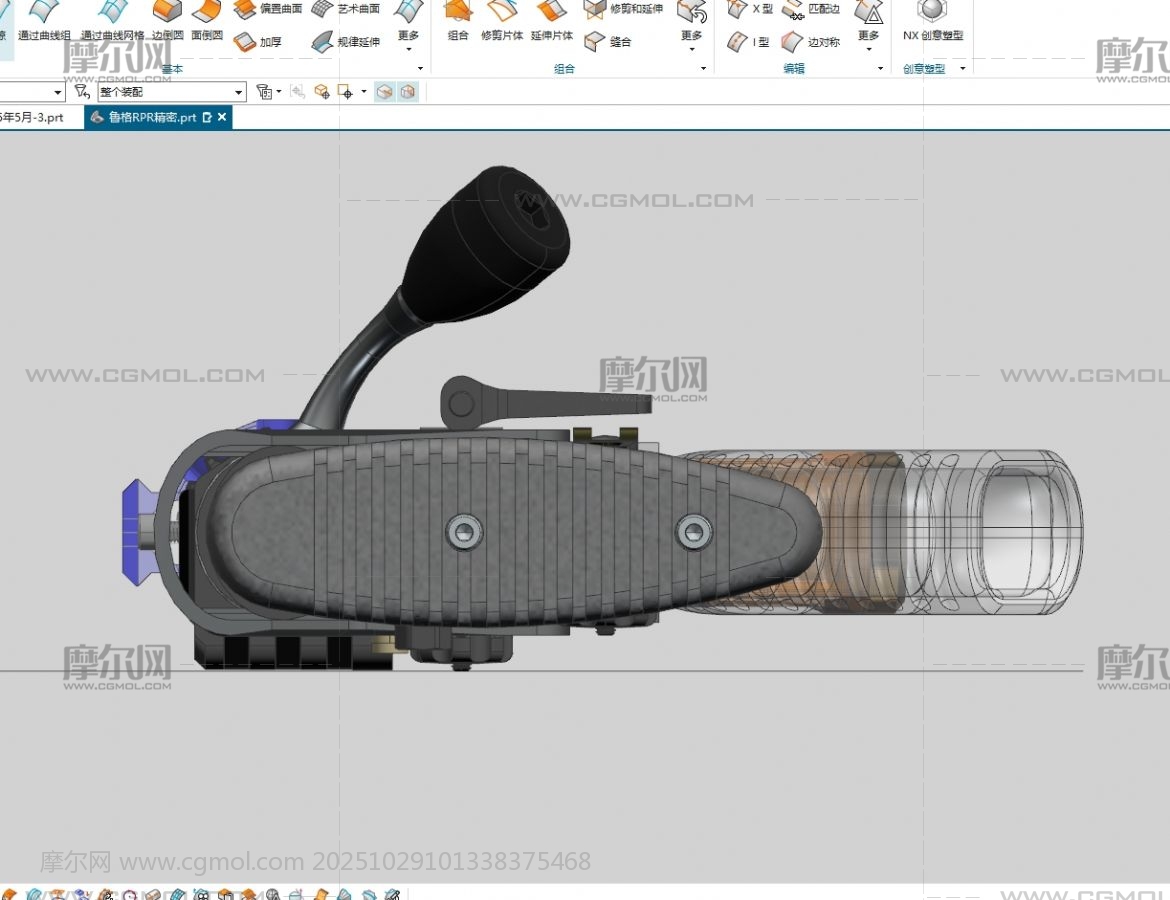Image resolution: width=1170 pixels, height=900 pixels.
Task: Choose the 面倒圆 face blend tool
Action: click(207, 18)
